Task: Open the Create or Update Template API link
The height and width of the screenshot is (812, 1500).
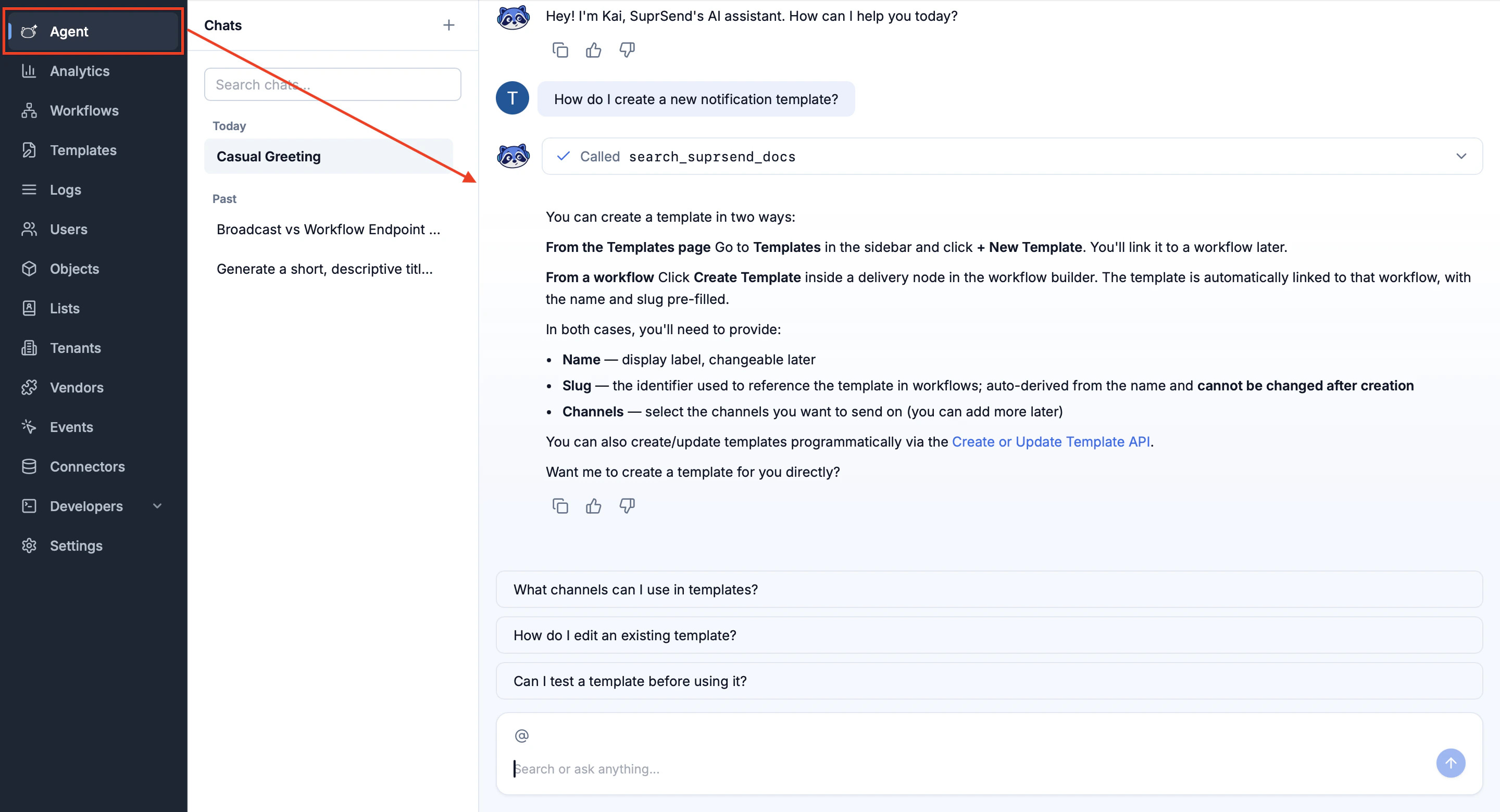Action: pos(1051,442)
